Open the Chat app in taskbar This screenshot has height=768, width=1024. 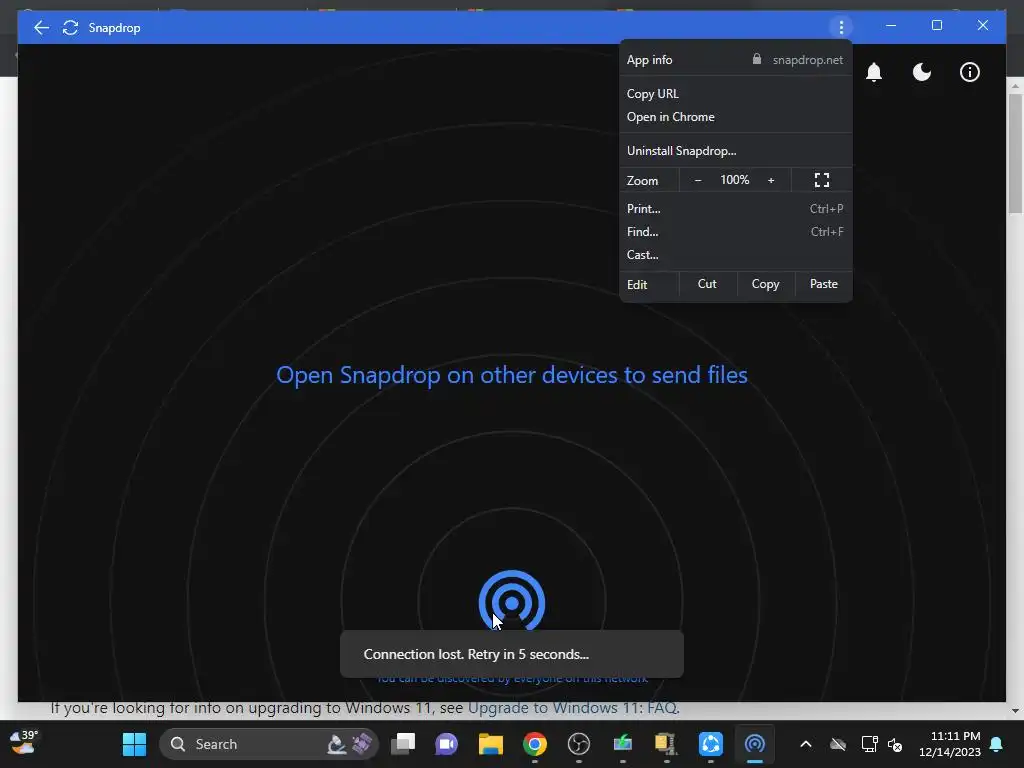(x=447, y=744)
